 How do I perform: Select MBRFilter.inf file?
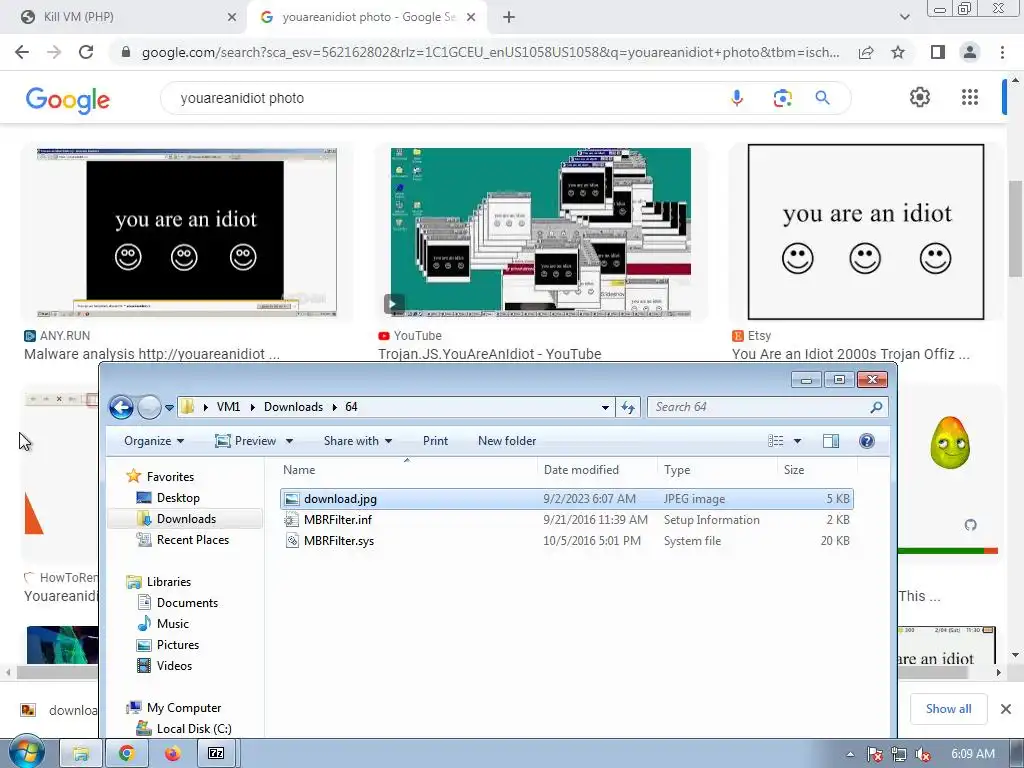click(566, 520)
